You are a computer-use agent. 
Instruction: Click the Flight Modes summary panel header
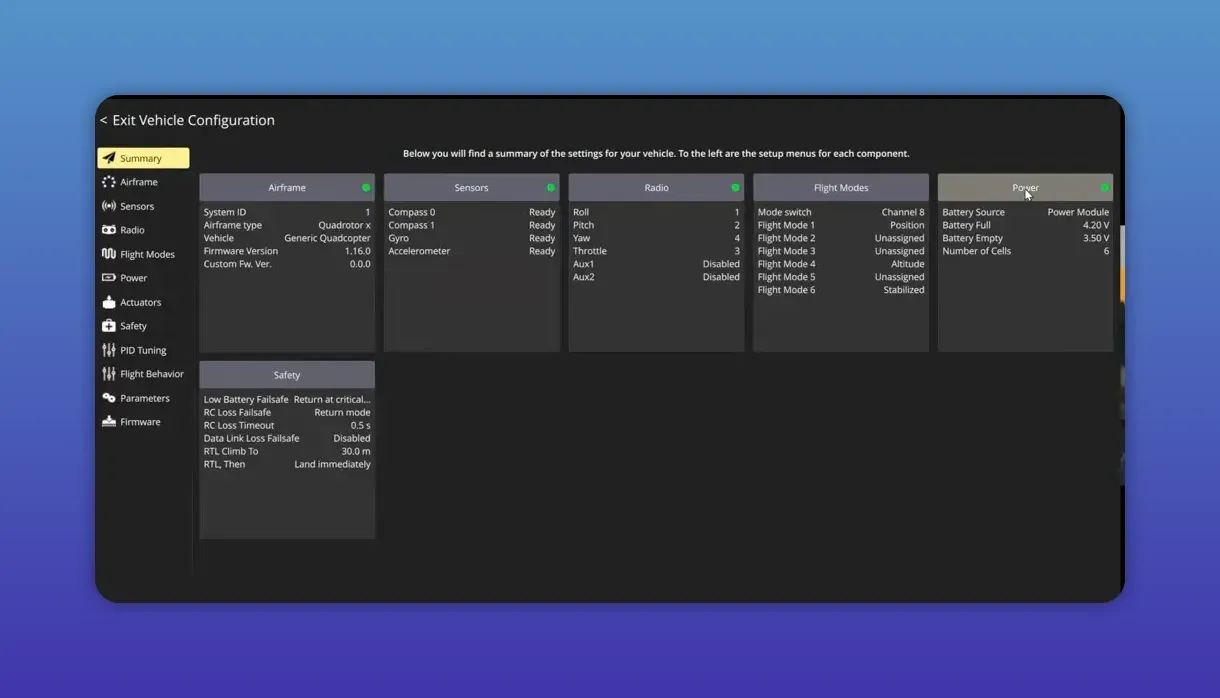(x=840, y=187)
